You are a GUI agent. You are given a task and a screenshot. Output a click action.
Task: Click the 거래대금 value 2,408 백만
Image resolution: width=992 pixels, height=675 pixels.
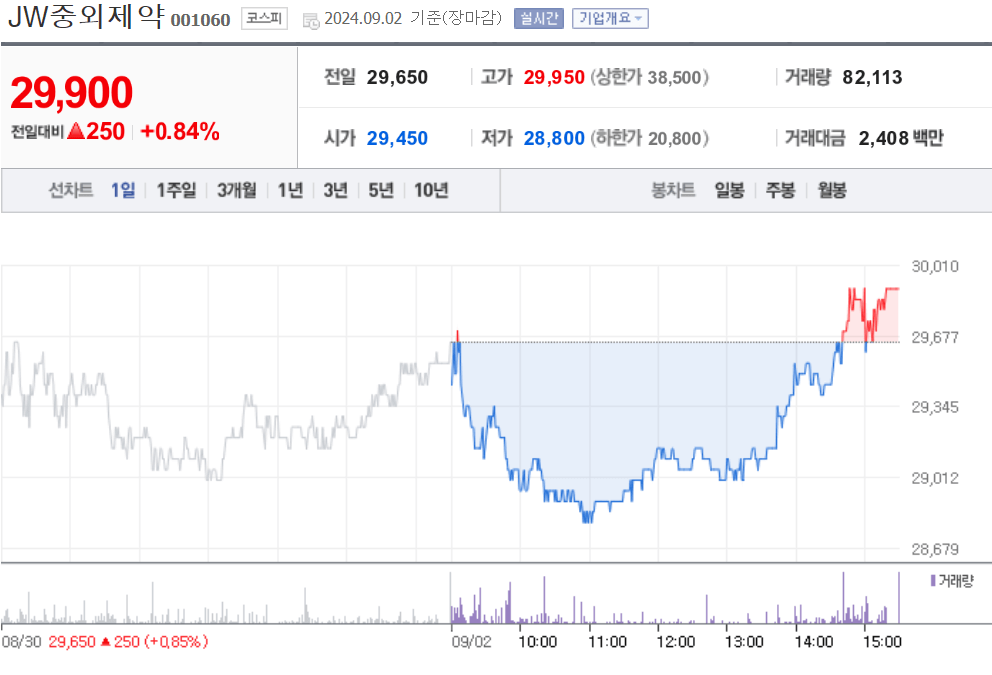901,138
